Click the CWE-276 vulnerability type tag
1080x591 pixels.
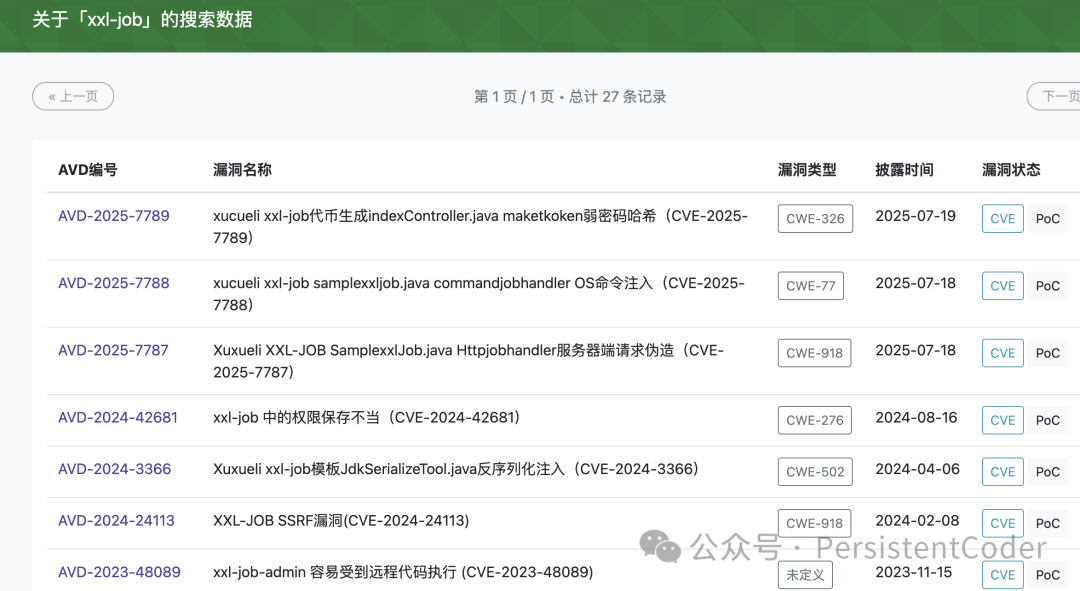pos(814,419)
